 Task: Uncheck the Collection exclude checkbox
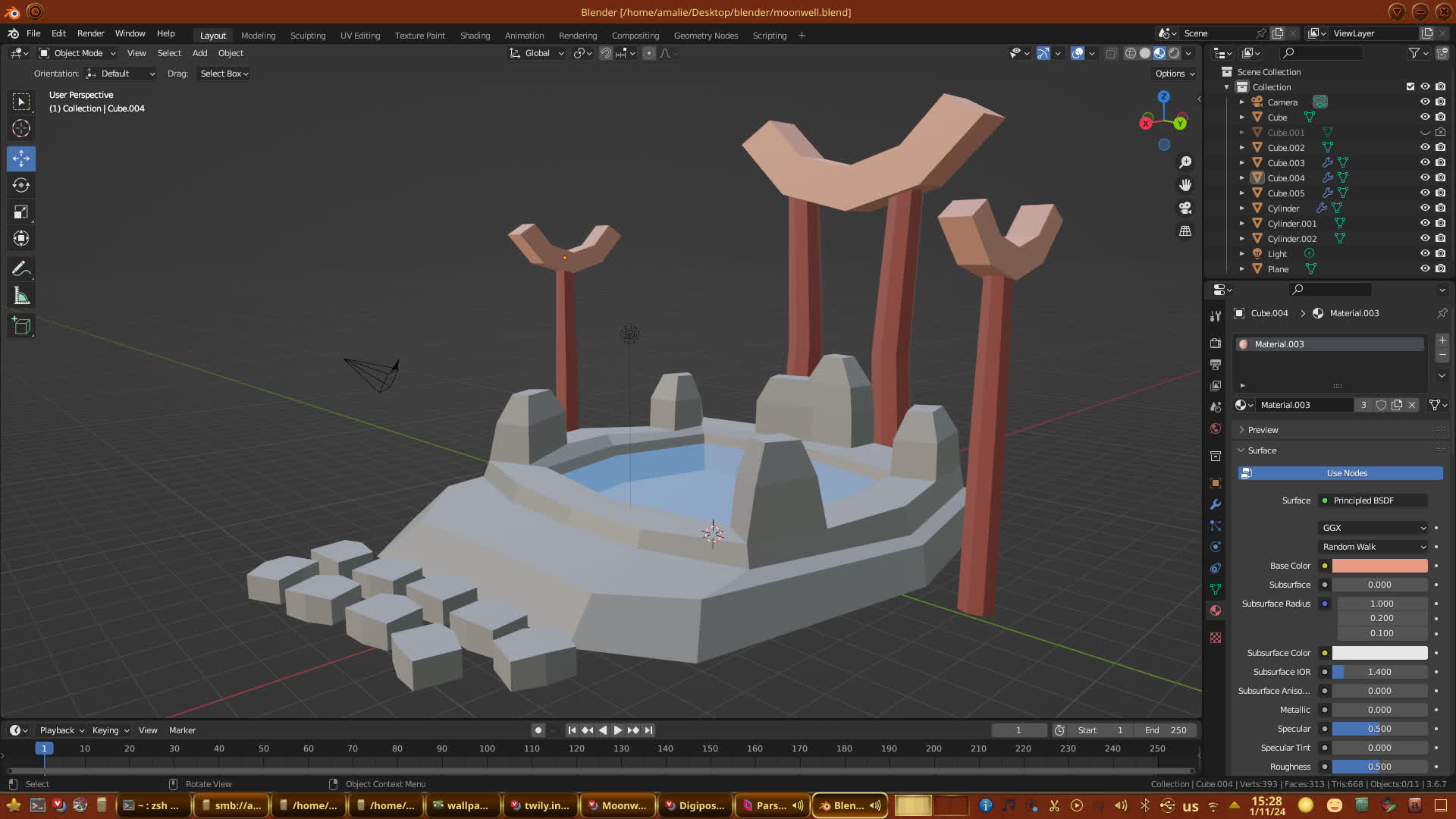point(1410,86)
